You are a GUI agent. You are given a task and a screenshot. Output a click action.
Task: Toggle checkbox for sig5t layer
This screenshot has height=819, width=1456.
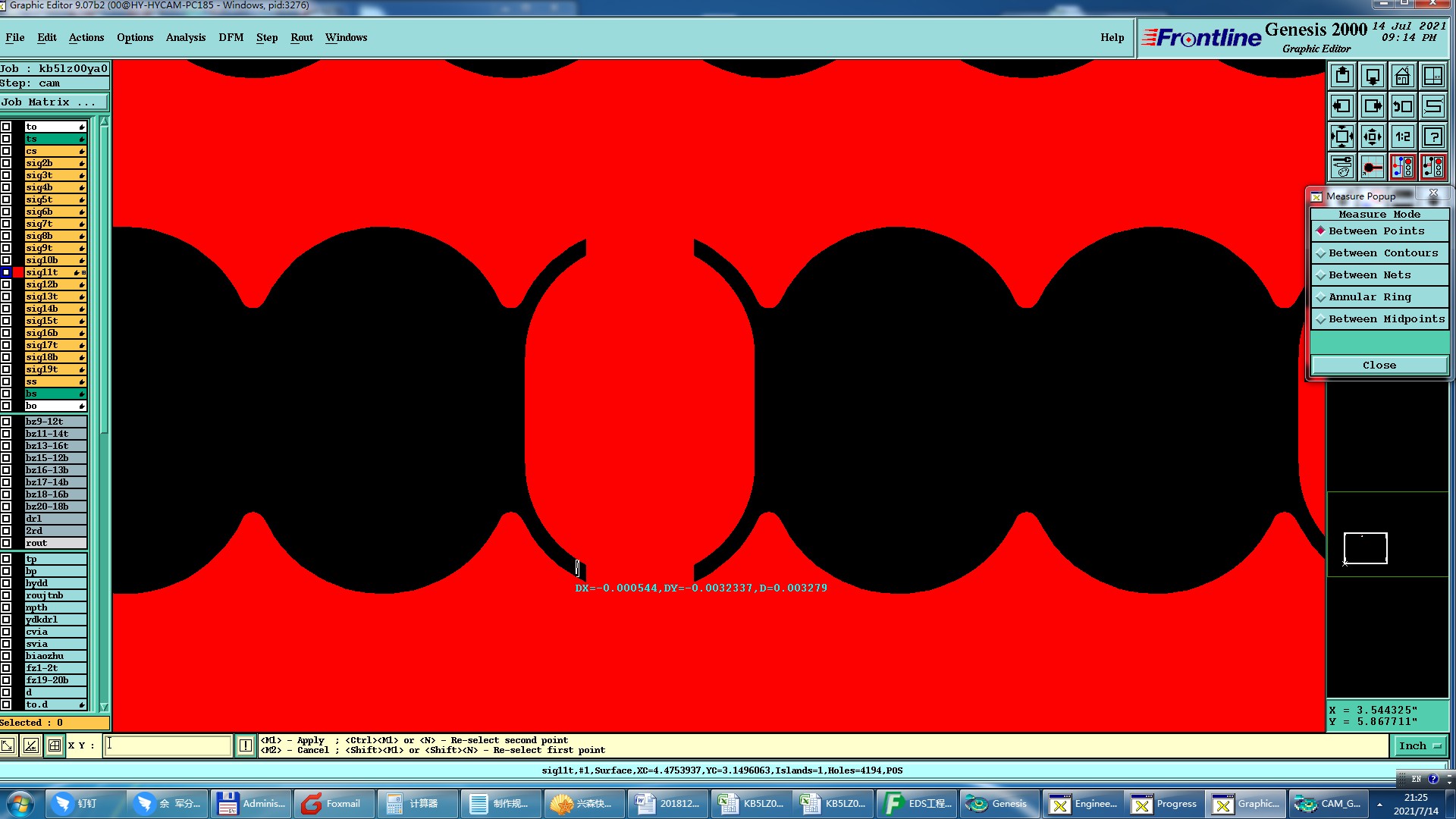[x=6, y=199]
